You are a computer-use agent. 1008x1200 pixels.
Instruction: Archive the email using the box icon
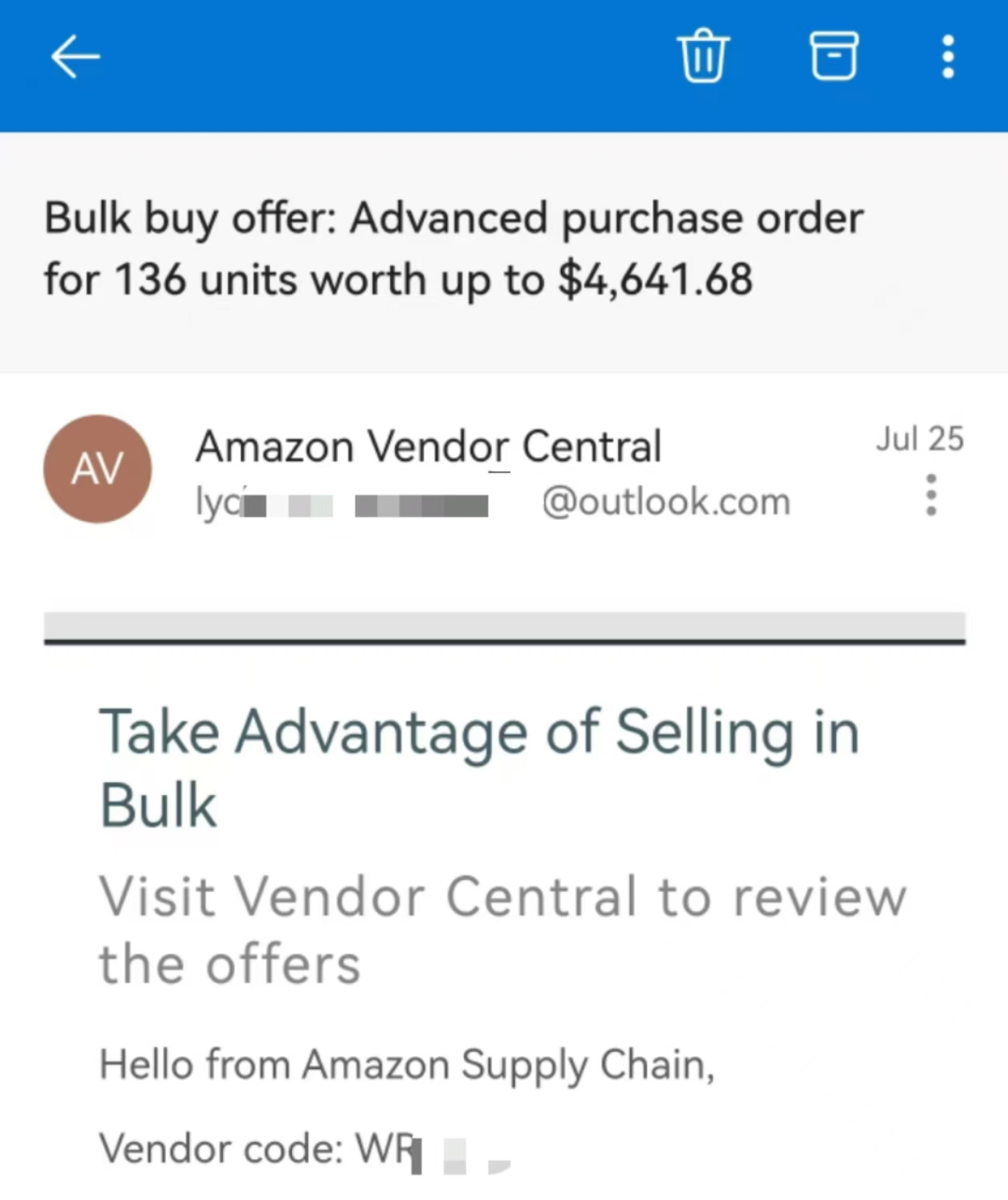point(833,56)
